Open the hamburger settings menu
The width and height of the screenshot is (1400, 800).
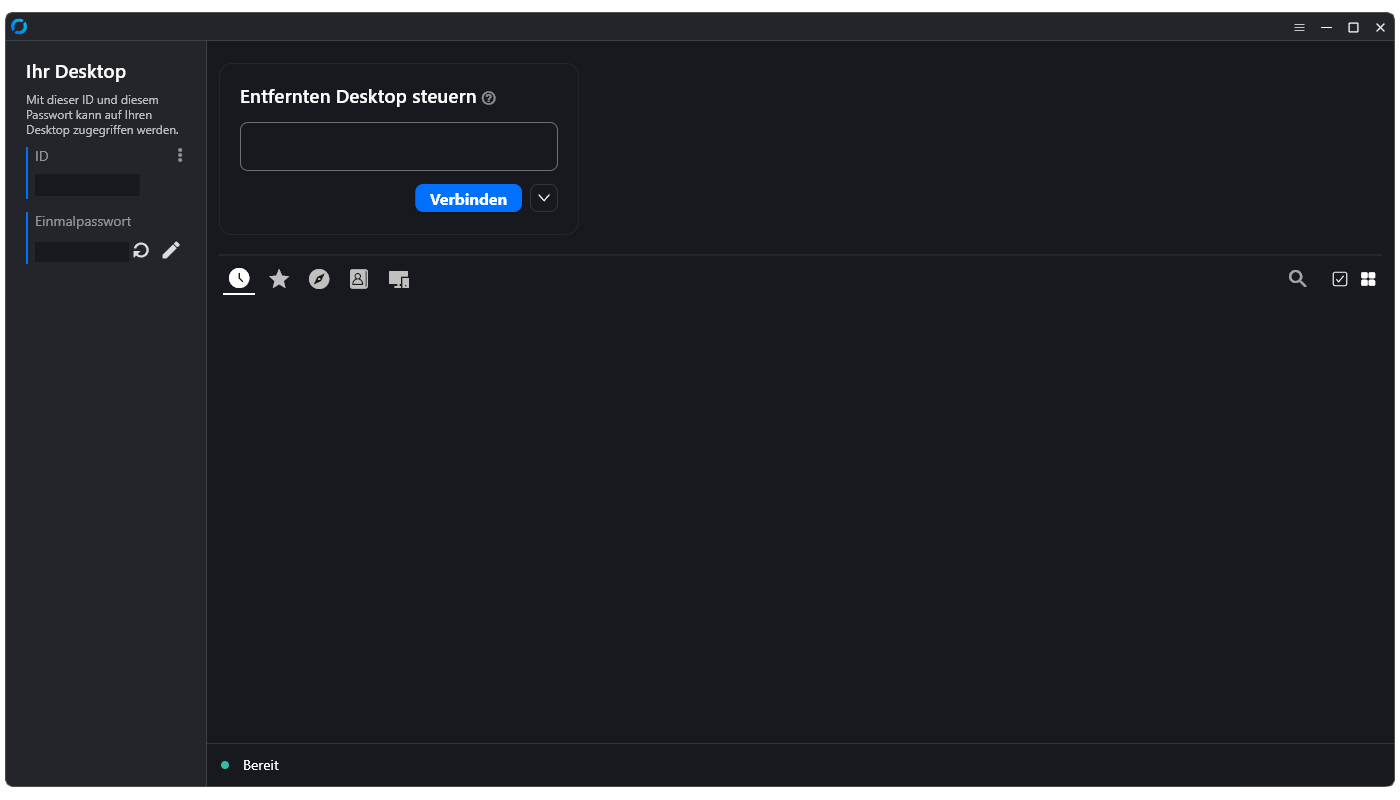tap(1299, 28)
